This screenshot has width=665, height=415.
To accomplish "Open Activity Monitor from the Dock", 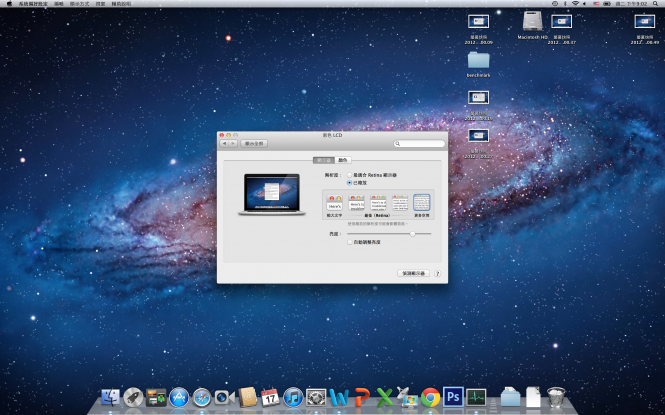I will 476,398.
